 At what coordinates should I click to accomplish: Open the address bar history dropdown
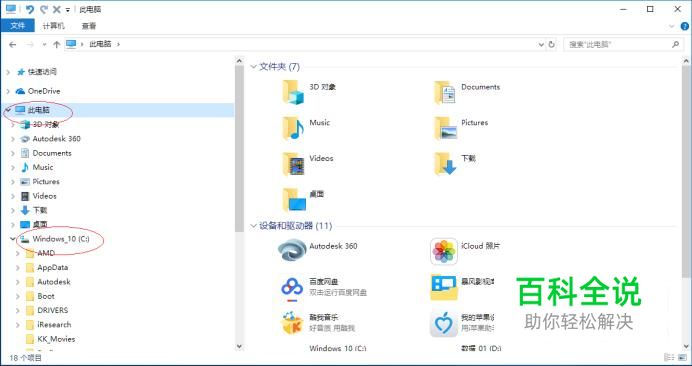[x=542, y=45]
